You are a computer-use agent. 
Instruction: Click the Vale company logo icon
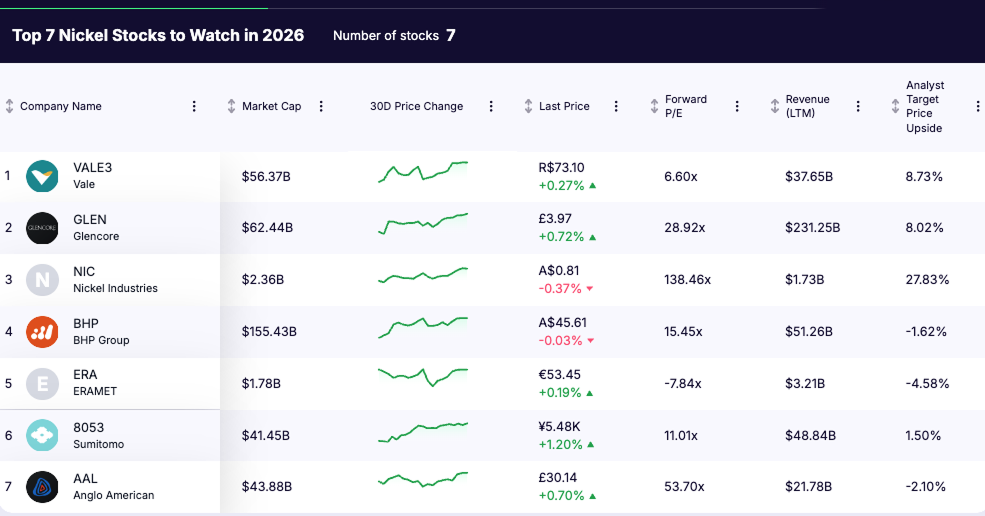[x=42, y=176]
